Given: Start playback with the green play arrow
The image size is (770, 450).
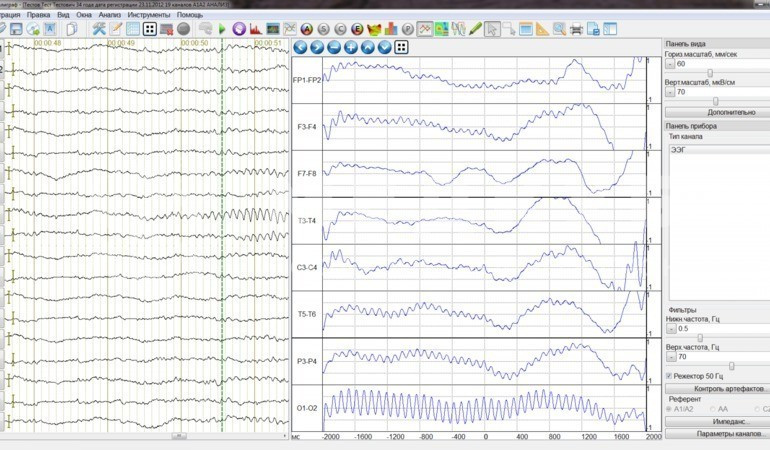Looking at the screenshot, I should pyautogui.click(x=222, y=29).
